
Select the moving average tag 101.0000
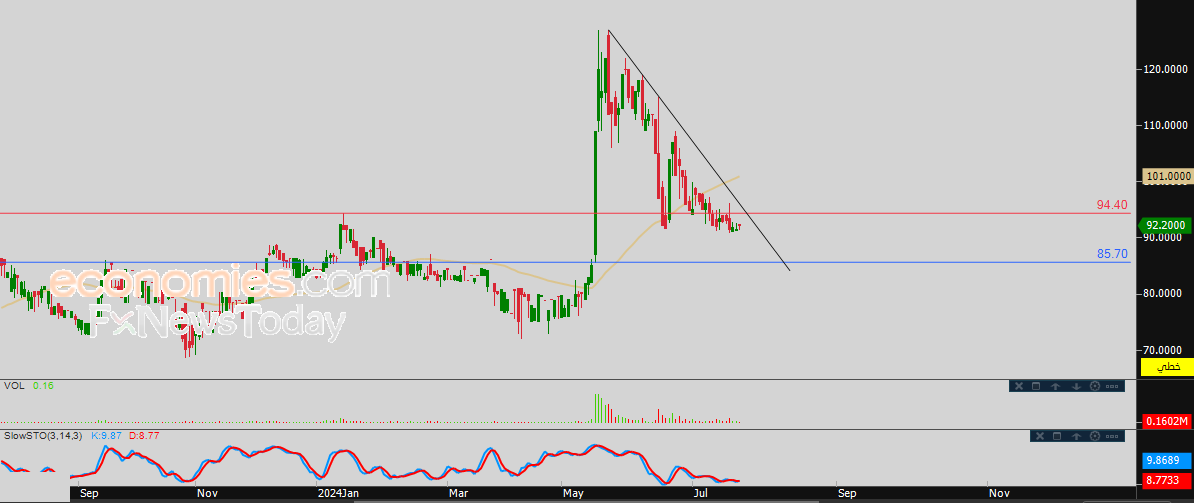(1166, 177)
